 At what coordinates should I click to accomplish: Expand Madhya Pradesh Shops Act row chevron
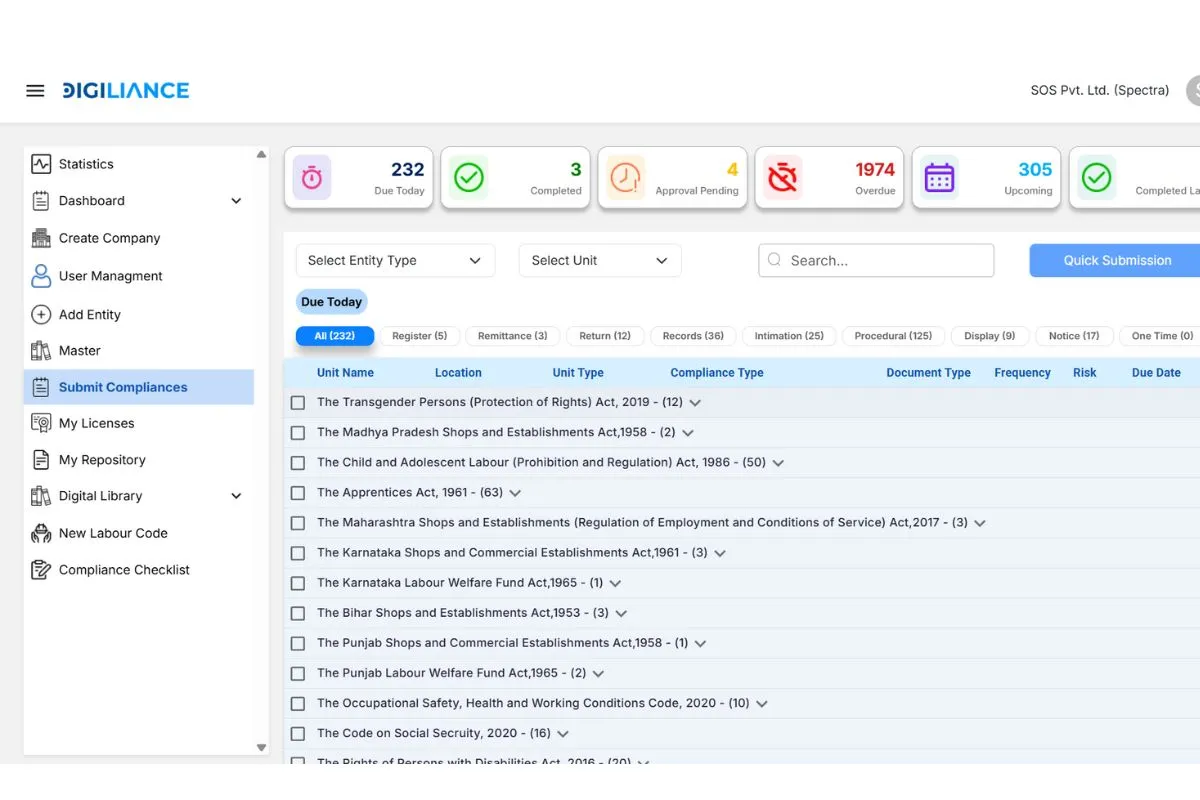click(x=688, y=433)
